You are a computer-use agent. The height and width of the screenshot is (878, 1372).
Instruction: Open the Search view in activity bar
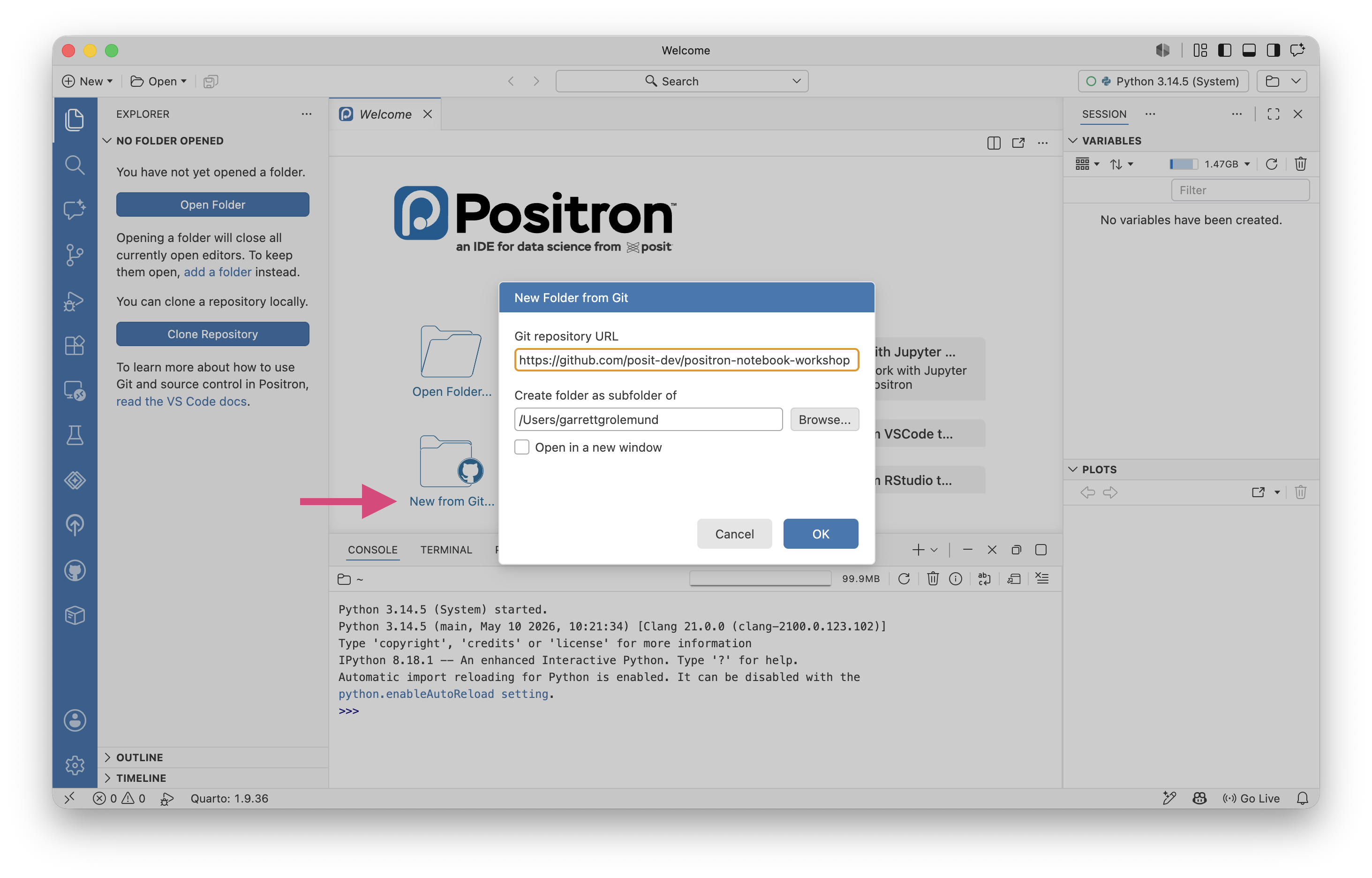(75, 165)
